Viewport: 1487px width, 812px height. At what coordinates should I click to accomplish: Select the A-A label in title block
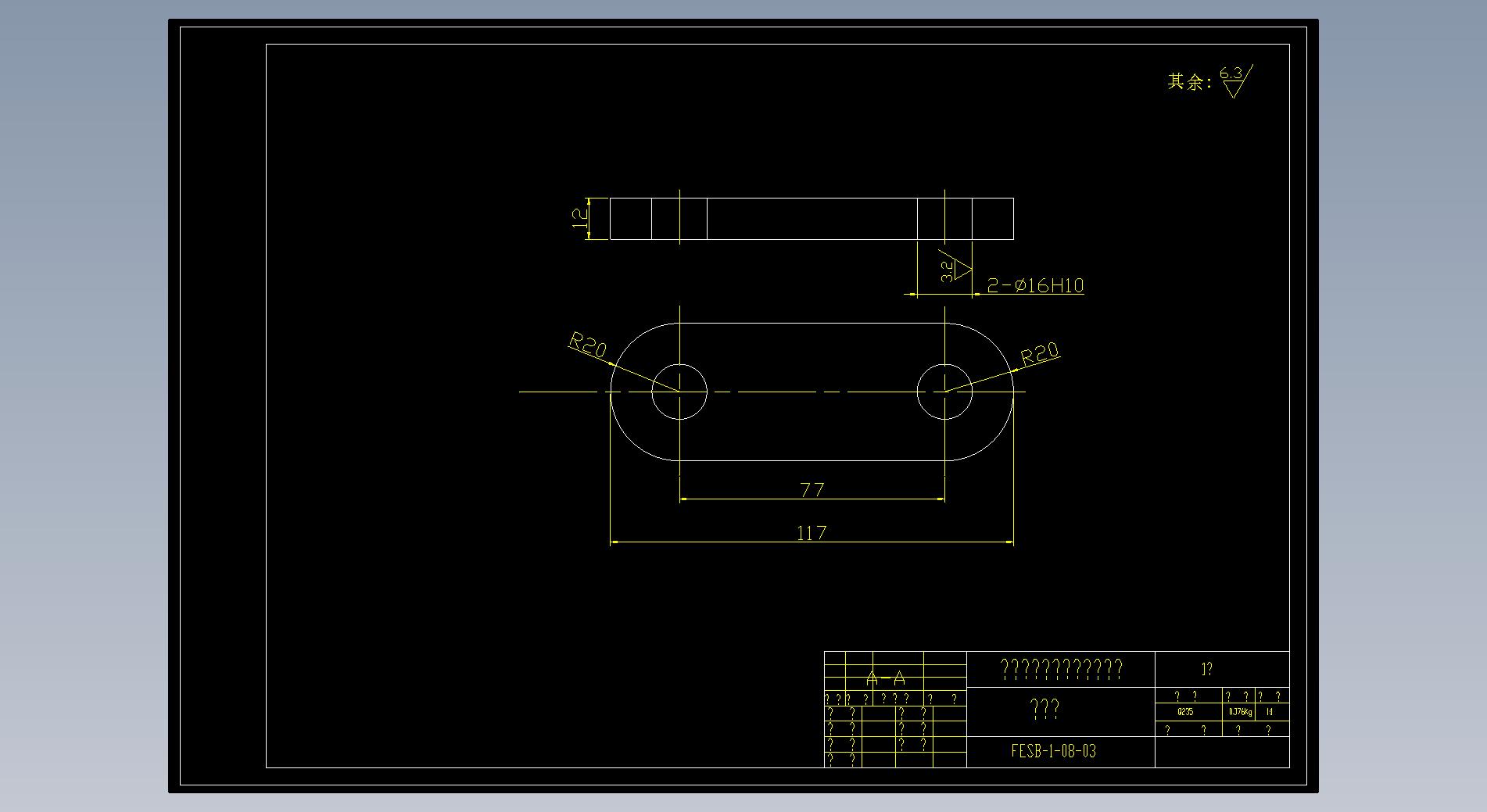(x=886, y=678)
